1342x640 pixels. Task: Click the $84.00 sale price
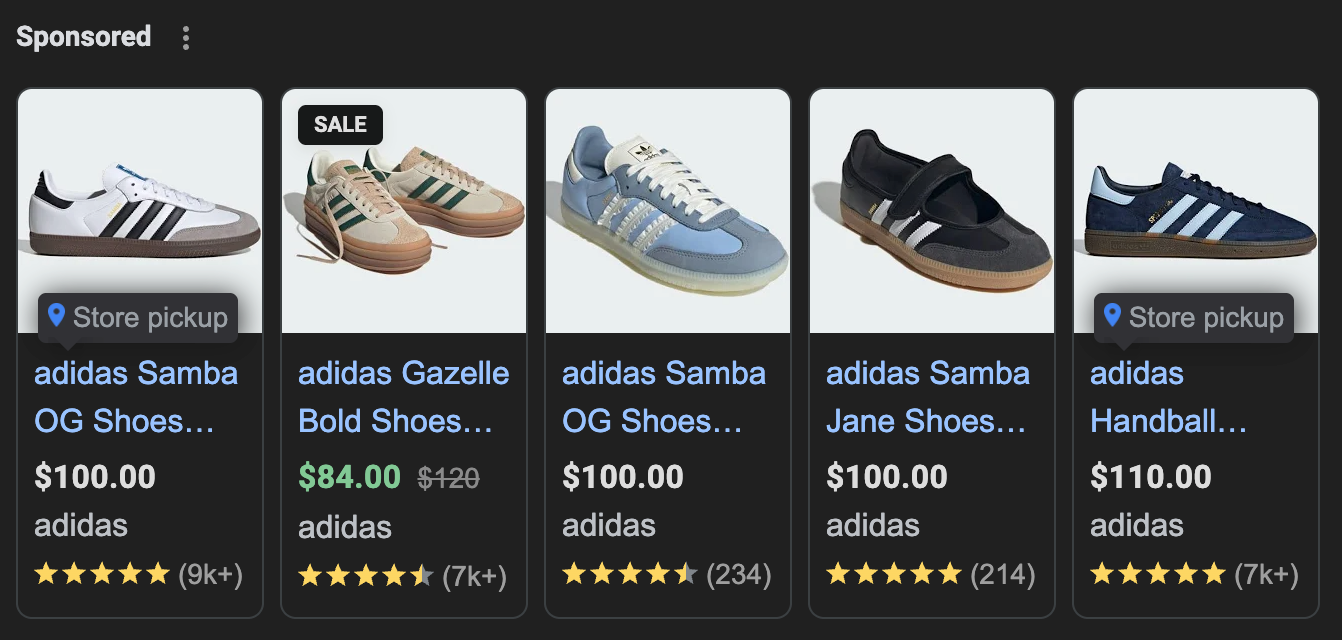[x=349, y=478]
